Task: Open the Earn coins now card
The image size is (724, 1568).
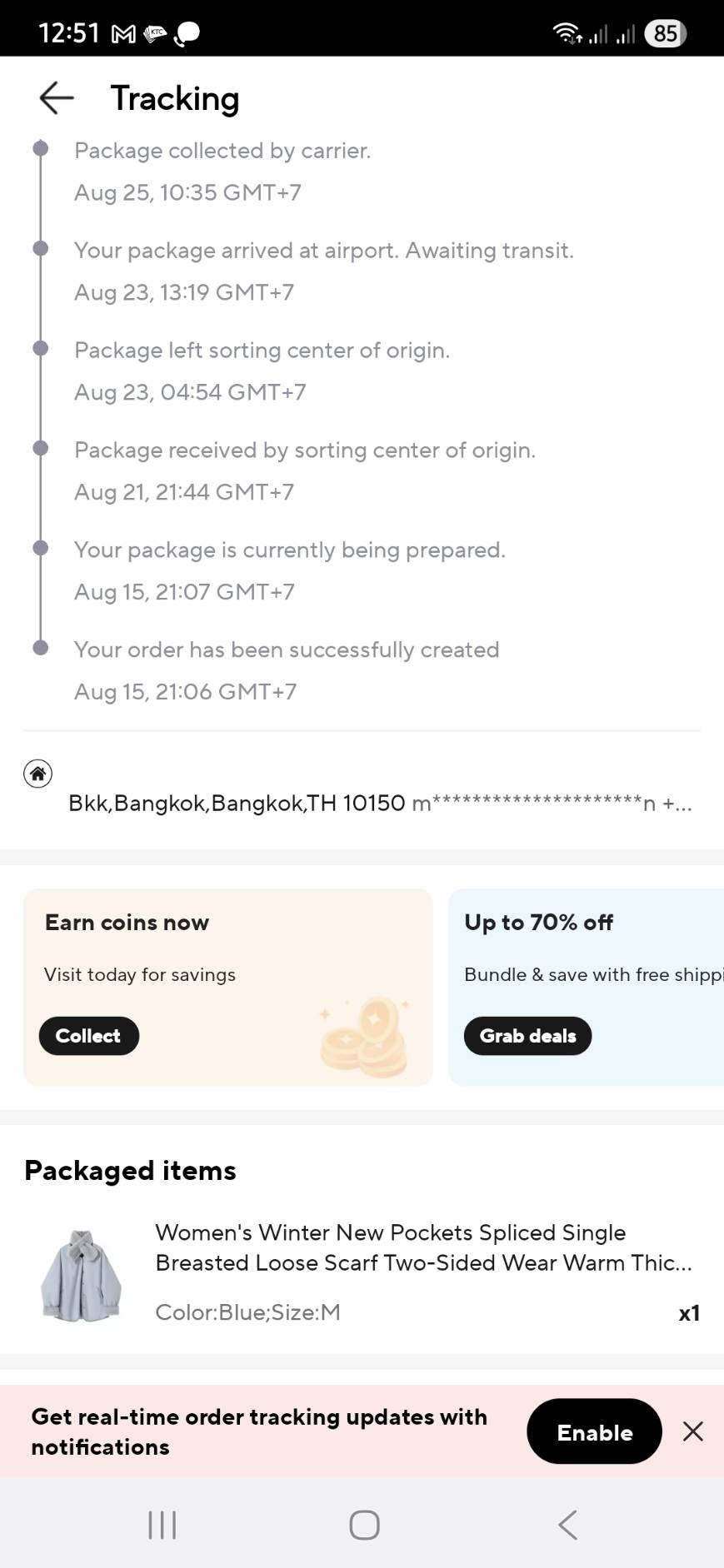Action: 228,987
